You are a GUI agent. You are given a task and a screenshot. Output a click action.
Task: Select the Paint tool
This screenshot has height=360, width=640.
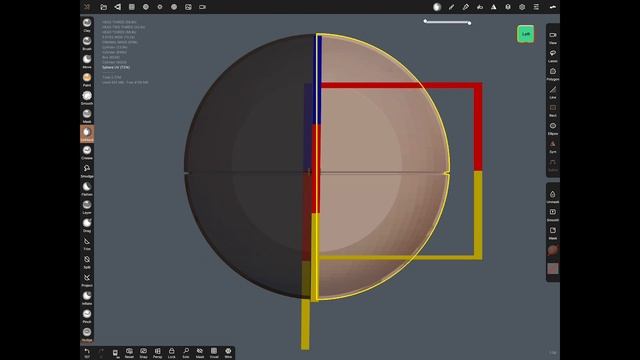pos(87,80)
